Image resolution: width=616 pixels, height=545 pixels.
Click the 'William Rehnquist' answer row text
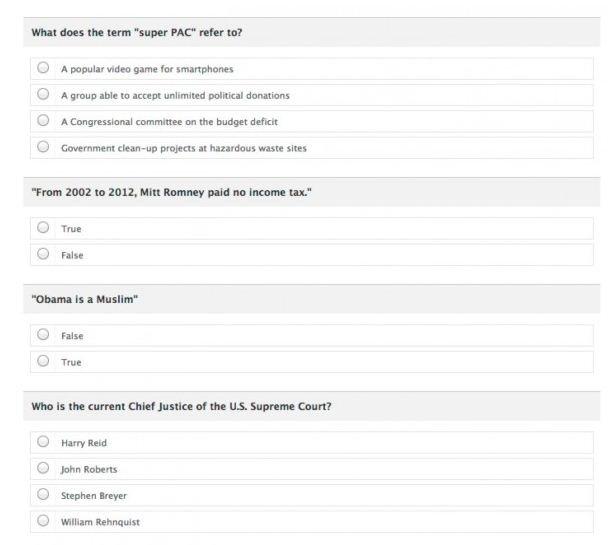pyautogui.click(x=100, y=522)
